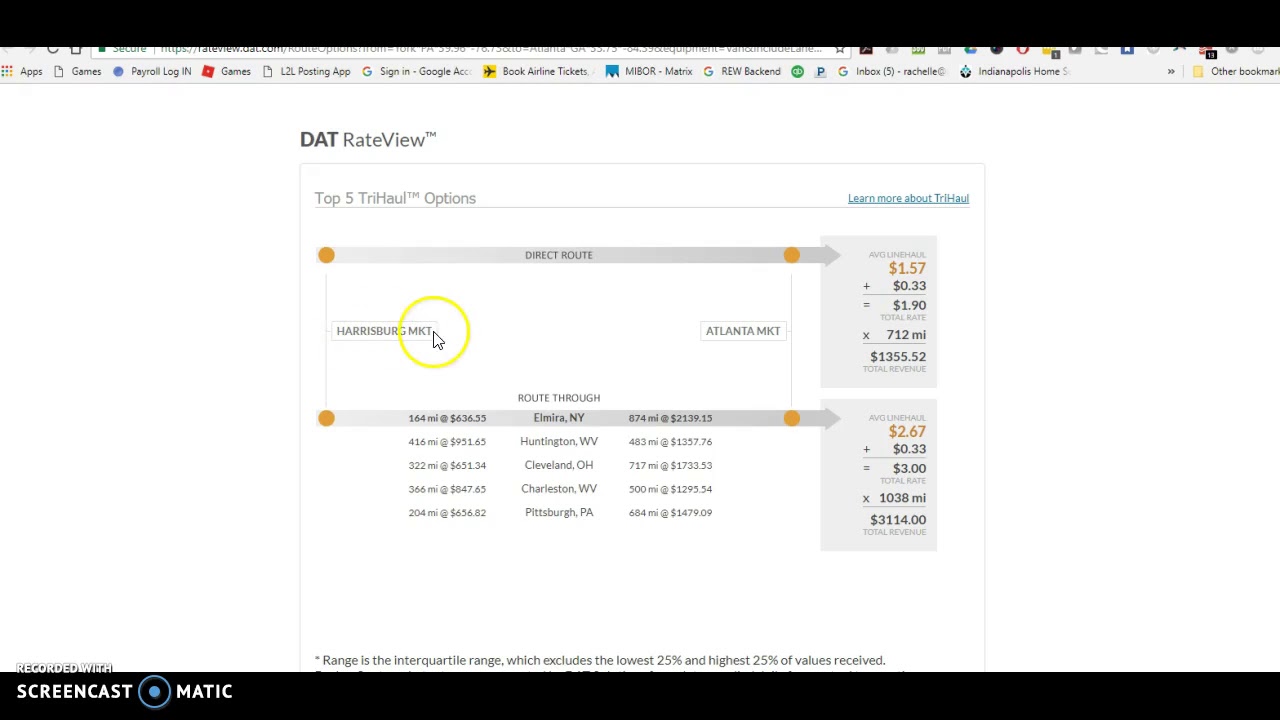Click the direct route $1.90 total rate
This screenshot has width=1280, height=720.
point(909,305)
